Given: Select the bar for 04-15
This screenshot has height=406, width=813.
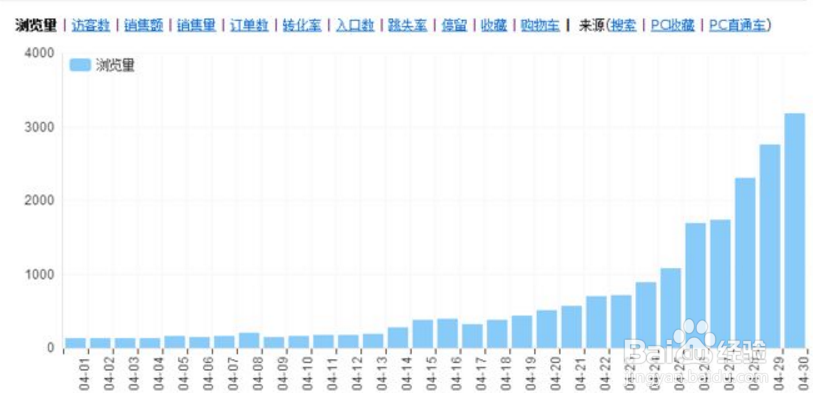Looking at the screenshot, I should 422,333.
